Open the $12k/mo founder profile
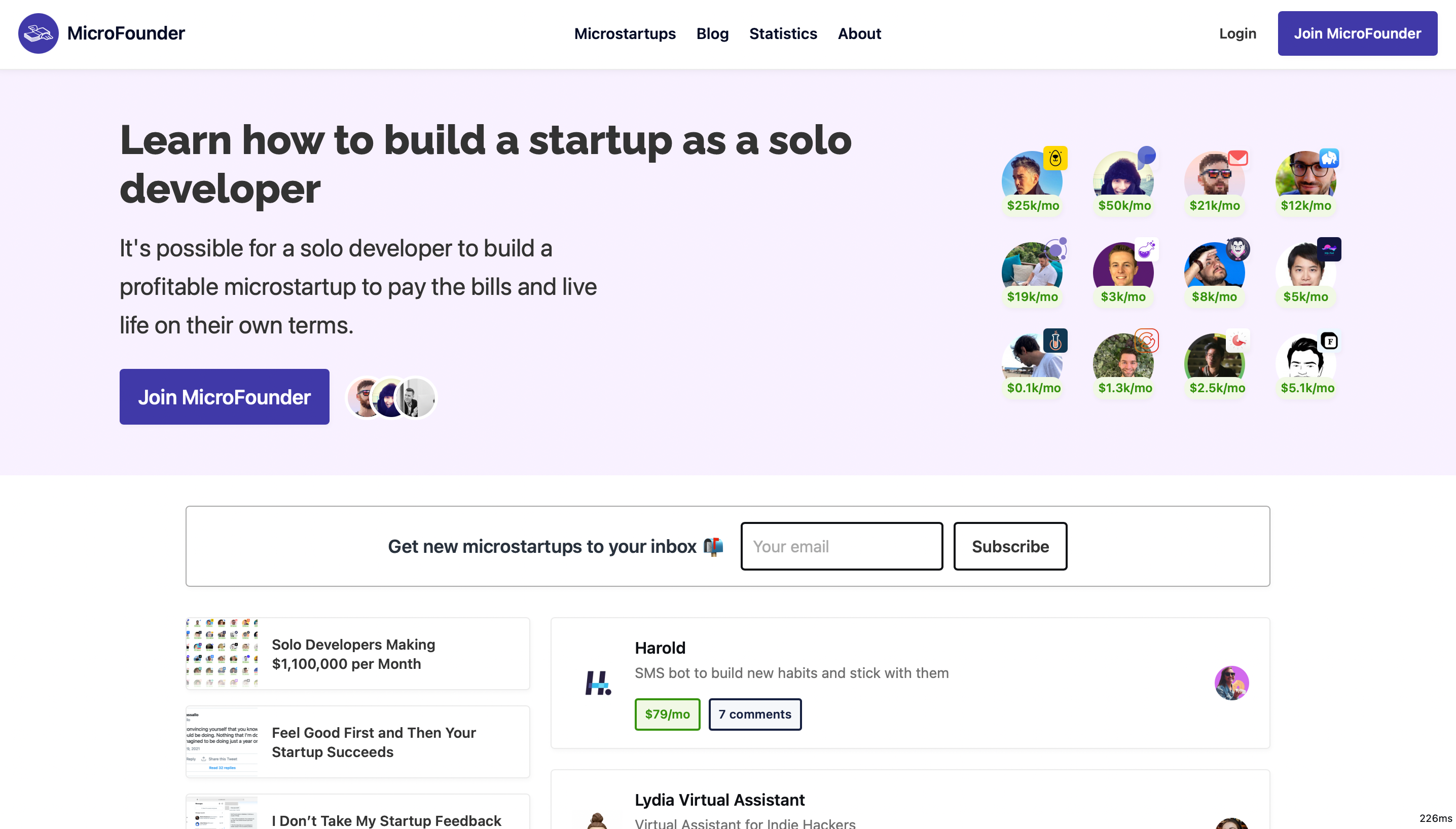1456x829 pixels. click(1305, 179)
